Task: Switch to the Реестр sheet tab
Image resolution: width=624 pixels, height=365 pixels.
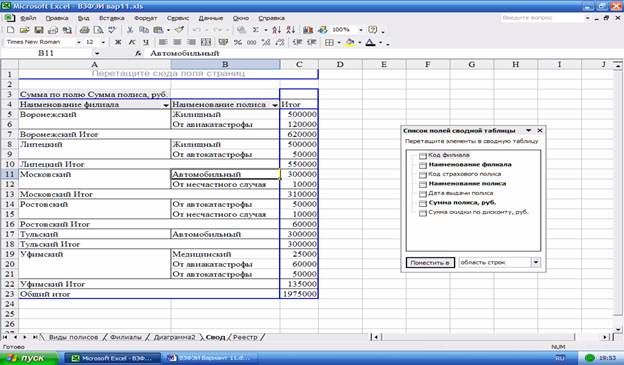Action: pyautogui.click(x=245, y=337)
